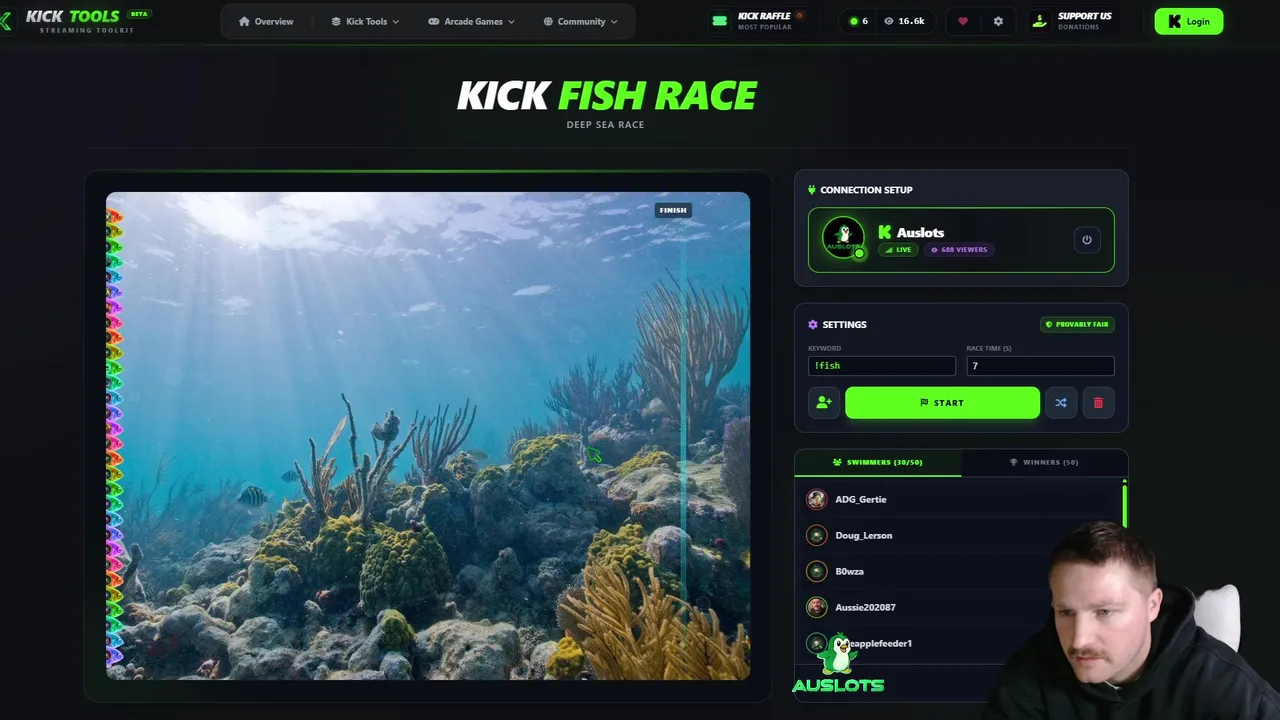The height and width of the screenshot is (720, 1280).
Task: Click the LIVE status badge
Action: click(x=898, y=250)
